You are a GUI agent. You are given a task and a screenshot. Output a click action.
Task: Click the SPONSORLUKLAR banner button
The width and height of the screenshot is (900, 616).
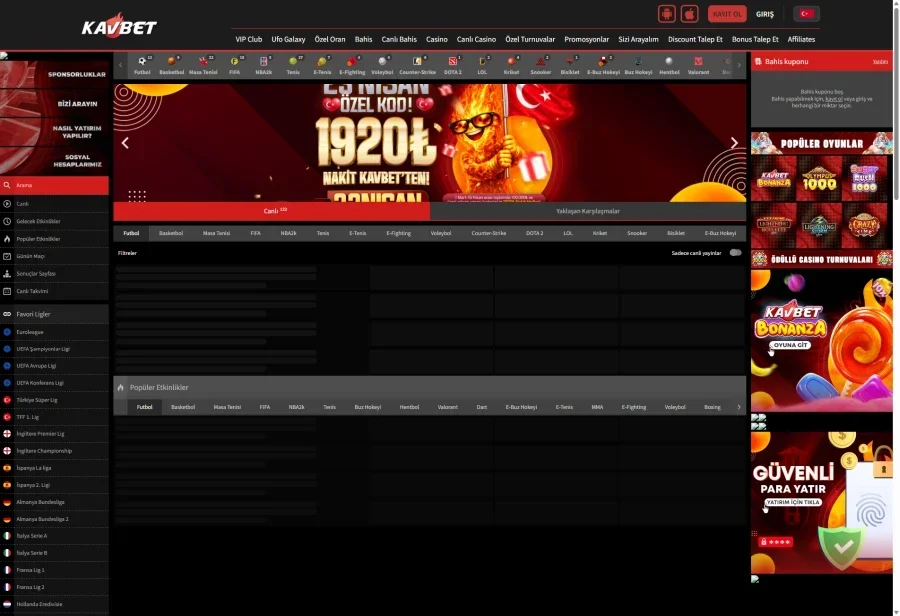click(56, 75)
